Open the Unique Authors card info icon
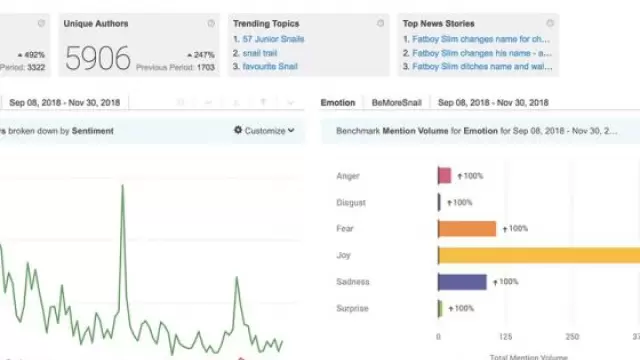 click(211, 23)
